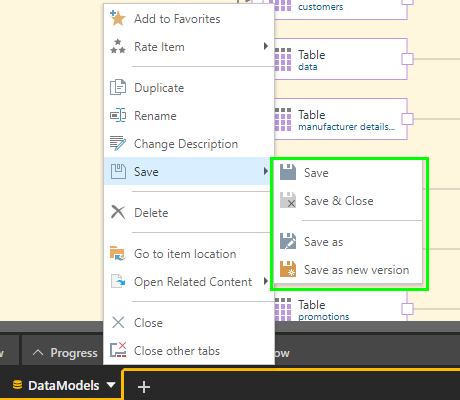Click the Save as new version icon
Image resolution: width=460 pixels, height=400 pixels.
(x=288, y=269)
